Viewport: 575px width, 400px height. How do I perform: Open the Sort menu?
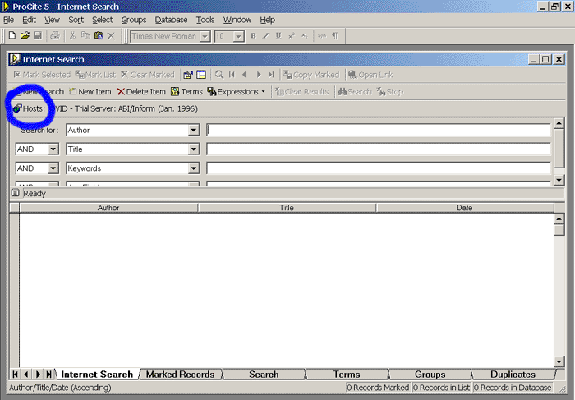pos(76,20)
